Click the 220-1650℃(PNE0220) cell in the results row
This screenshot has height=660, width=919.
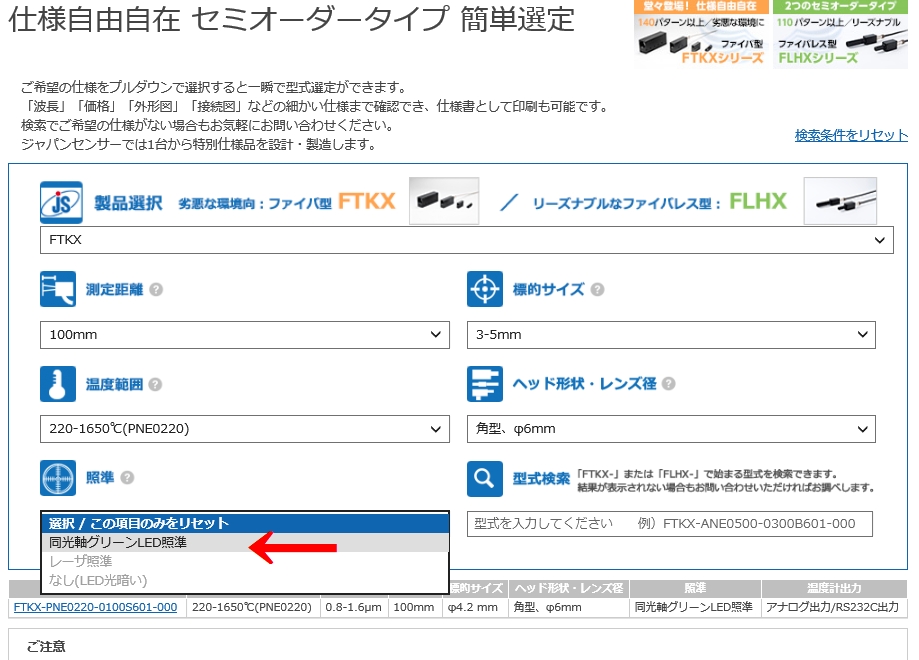point(252,607)
